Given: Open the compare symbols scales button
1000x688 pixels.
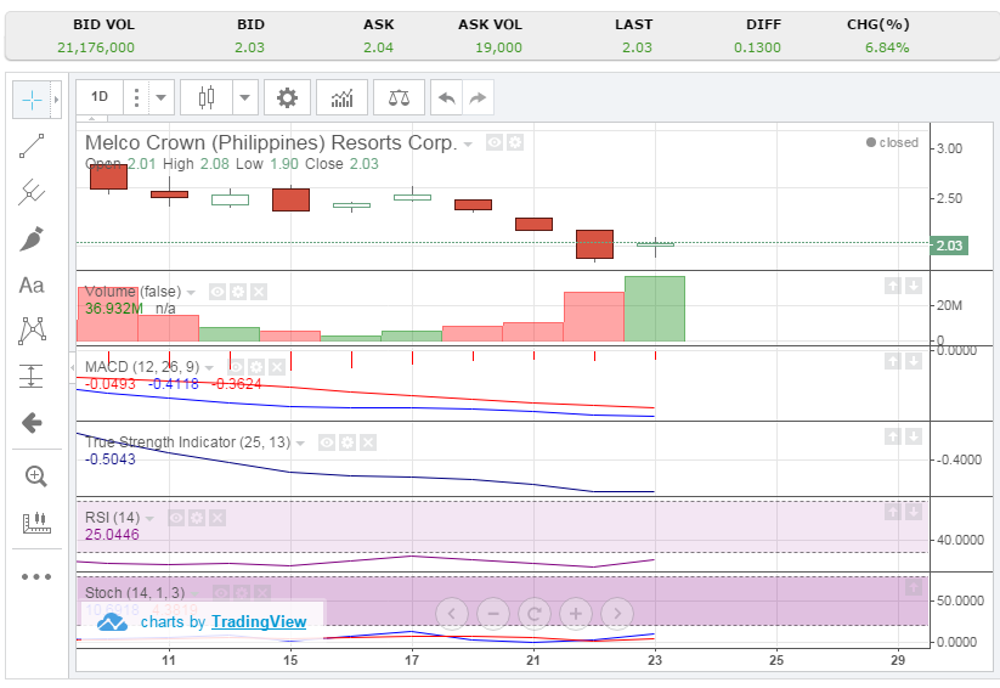Looking at the screenshot, I should [399, 98].
